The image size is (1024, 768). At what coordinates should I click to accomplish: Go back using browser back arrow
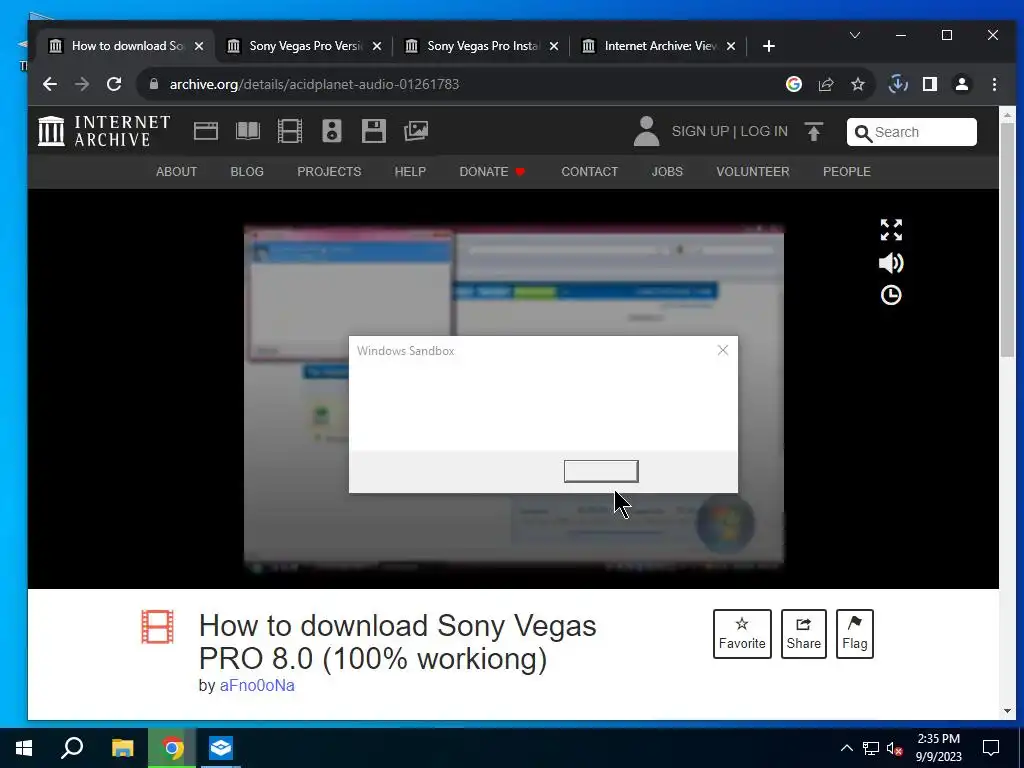point(50,84)
